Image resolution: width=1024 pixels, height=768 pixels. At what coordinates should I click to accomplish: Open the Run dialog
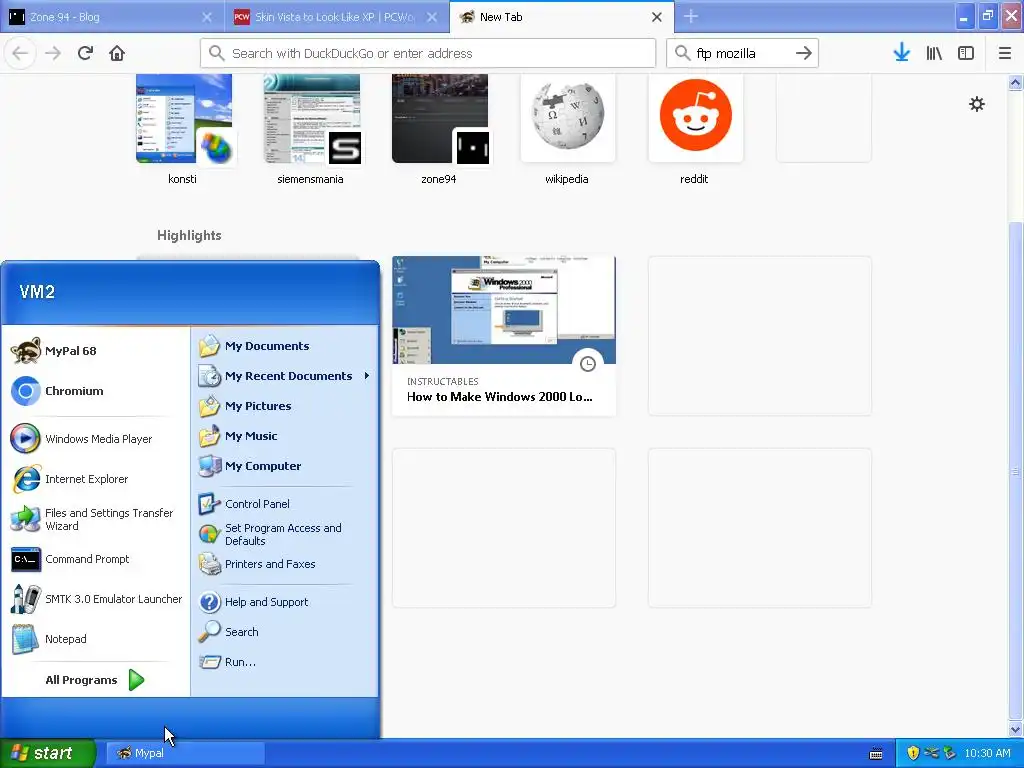285,662
